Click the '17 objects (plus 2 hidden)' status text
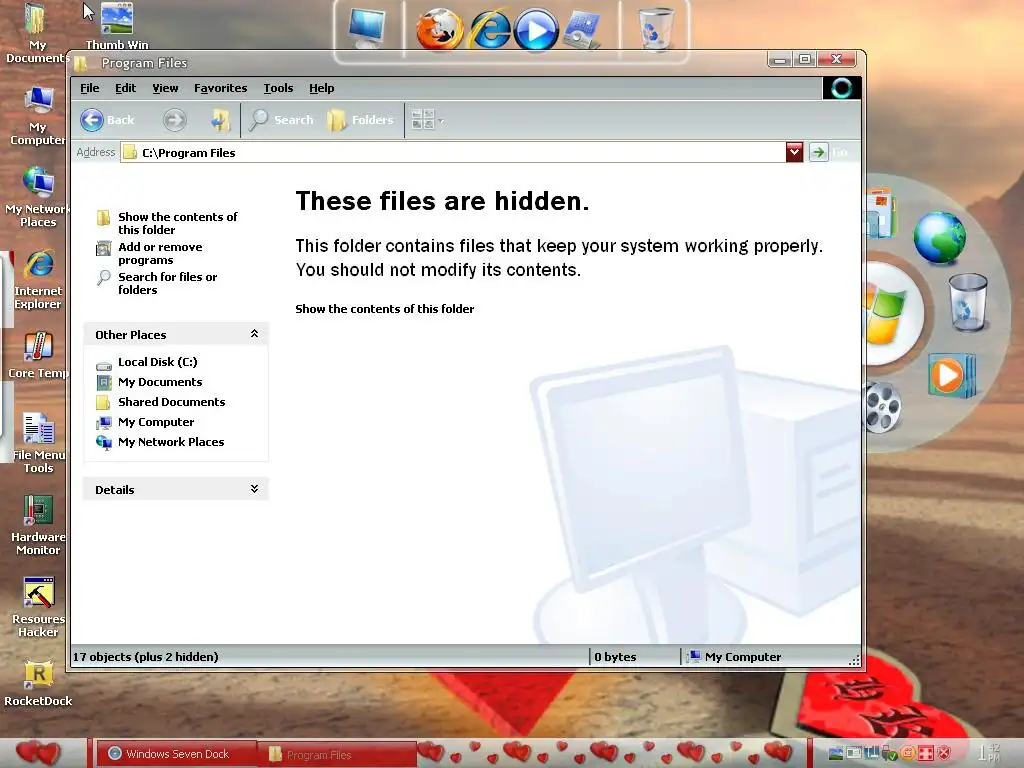This screenshot has height=768, width=1024. [x=146, y=657]
